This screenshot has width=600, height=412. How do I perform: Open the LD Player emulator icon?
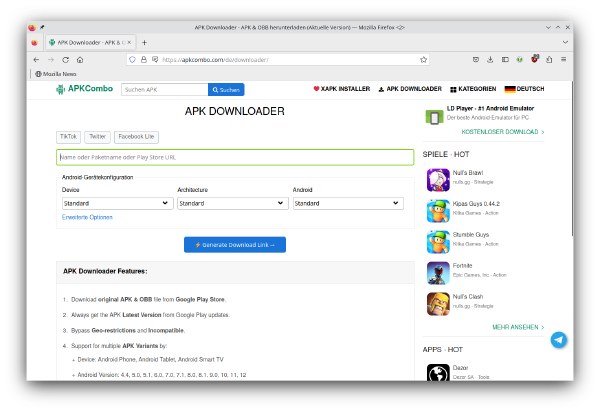point(434,117)
